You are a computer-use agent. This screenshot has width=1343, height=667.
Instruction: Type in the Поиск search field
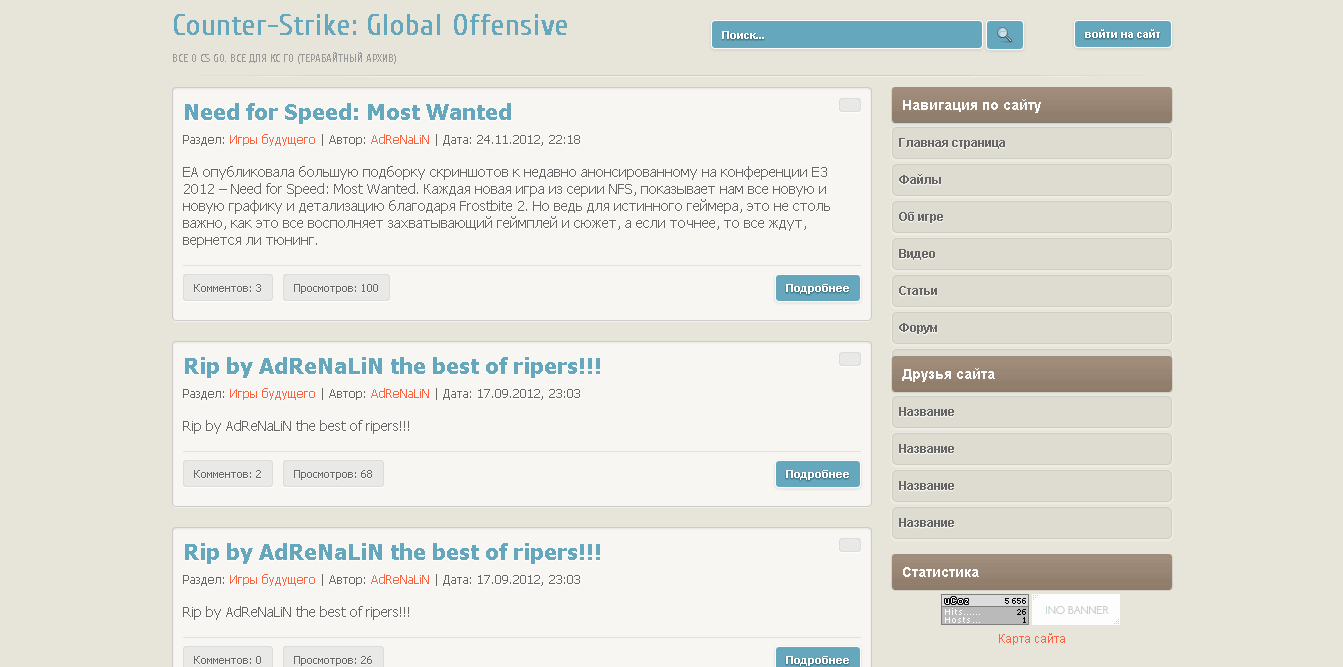[x=846, y=35]
